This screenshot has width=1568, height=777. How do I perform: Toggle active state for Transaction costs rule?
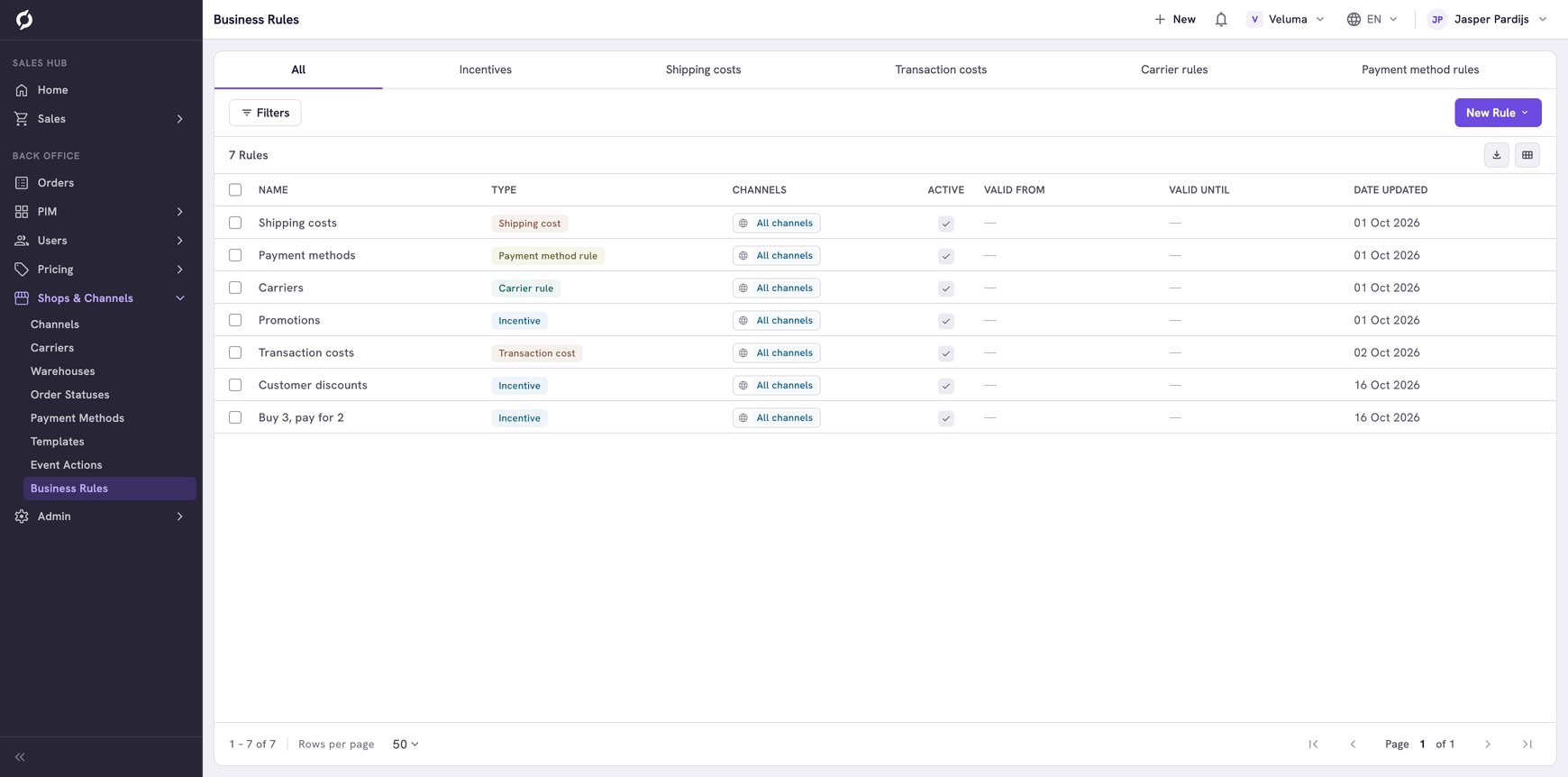click(946, 353)
